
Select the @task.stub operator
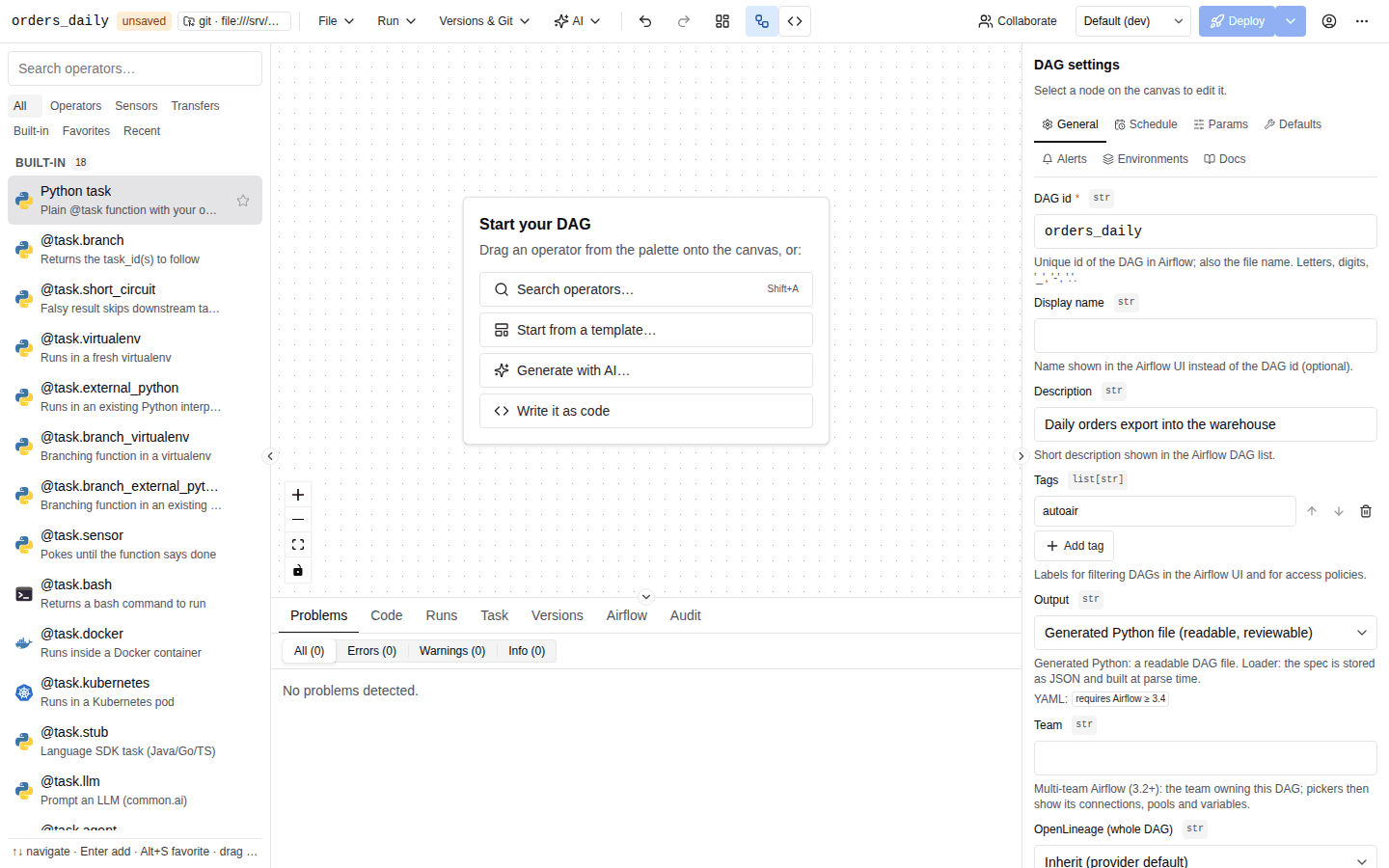click(x=135, y=742)
